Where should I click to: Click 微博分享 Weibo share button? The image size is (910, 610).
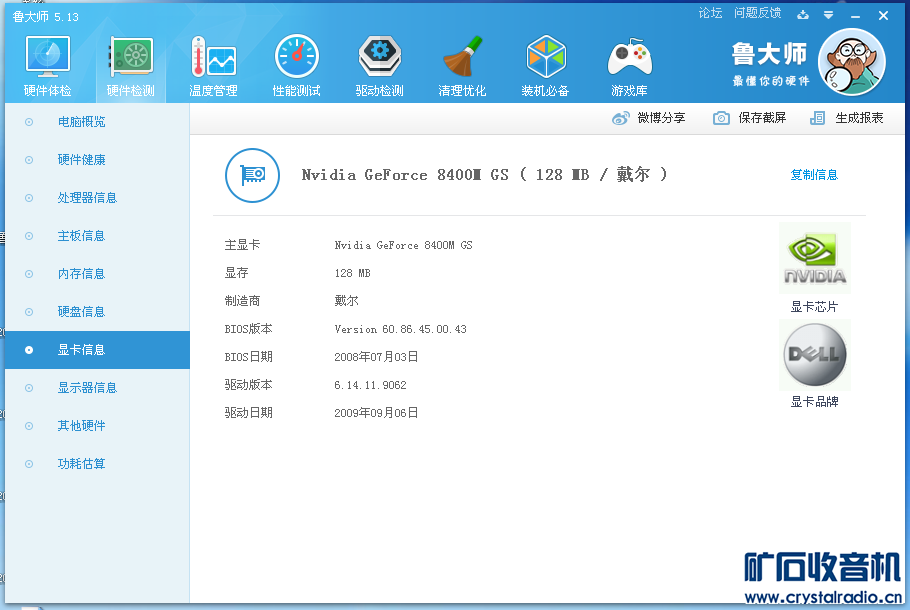pyautogui.click(x=649, y=118)
